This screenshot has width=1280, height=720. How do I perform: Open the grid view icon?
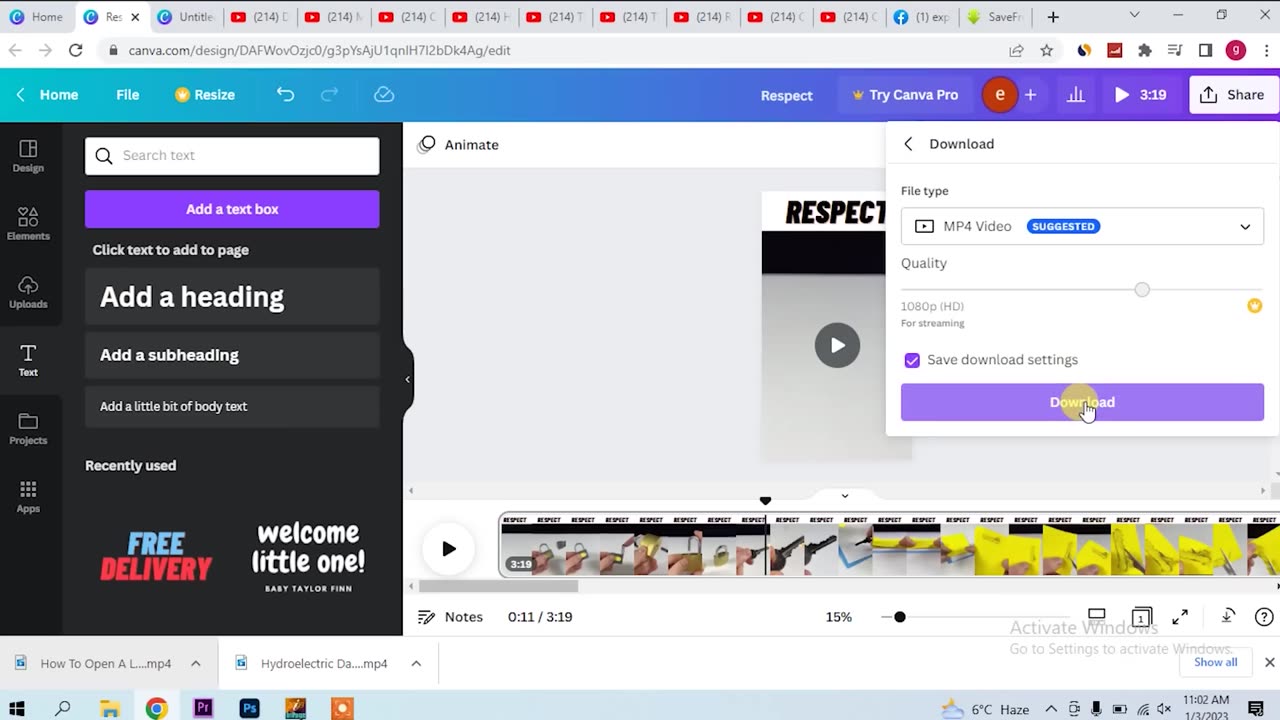pos(1096,616)
